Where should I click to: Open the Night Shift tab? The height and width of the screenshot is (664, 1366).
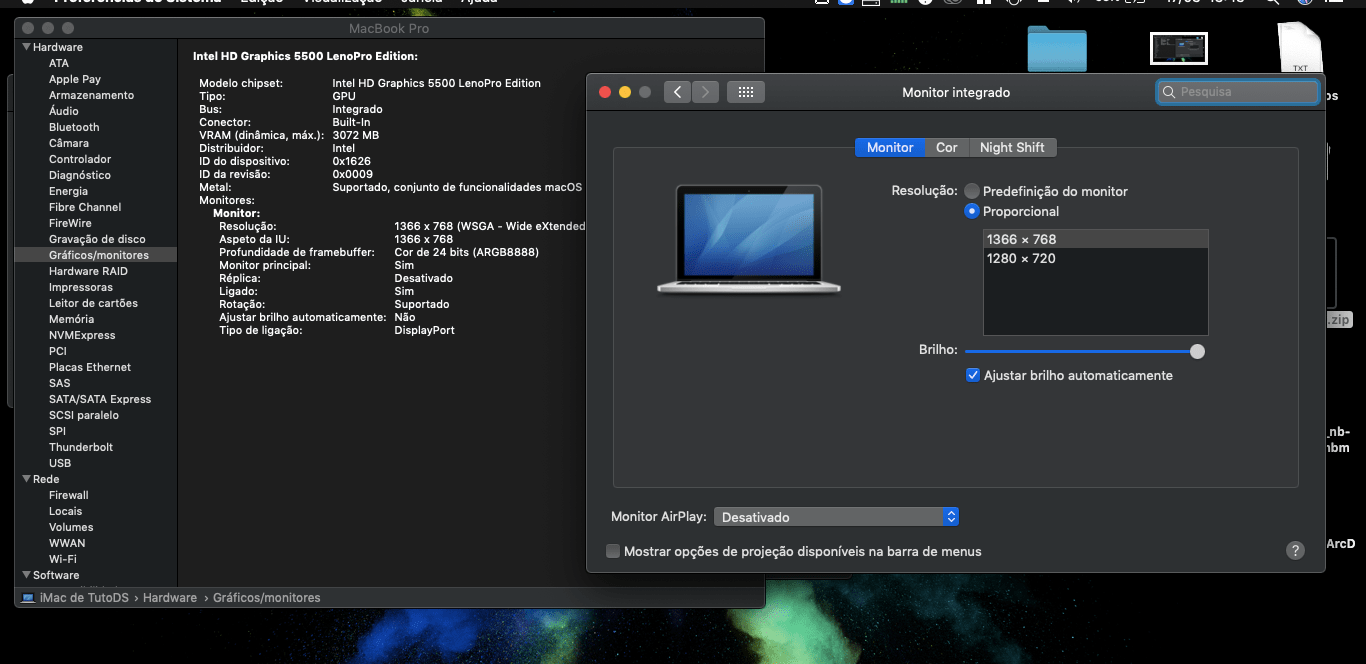point(1011,147)
